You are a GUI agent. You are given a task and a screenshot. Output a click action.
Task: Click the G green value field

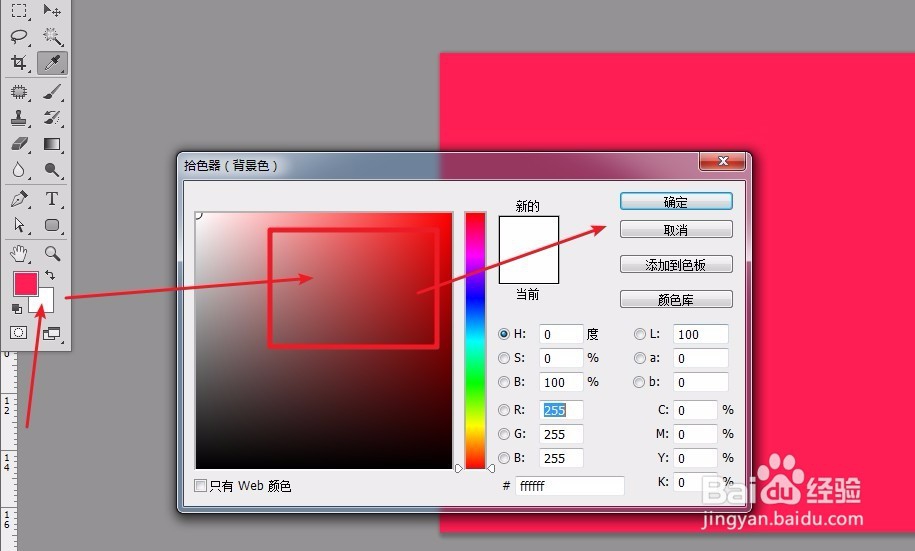[x=561, y=434]
